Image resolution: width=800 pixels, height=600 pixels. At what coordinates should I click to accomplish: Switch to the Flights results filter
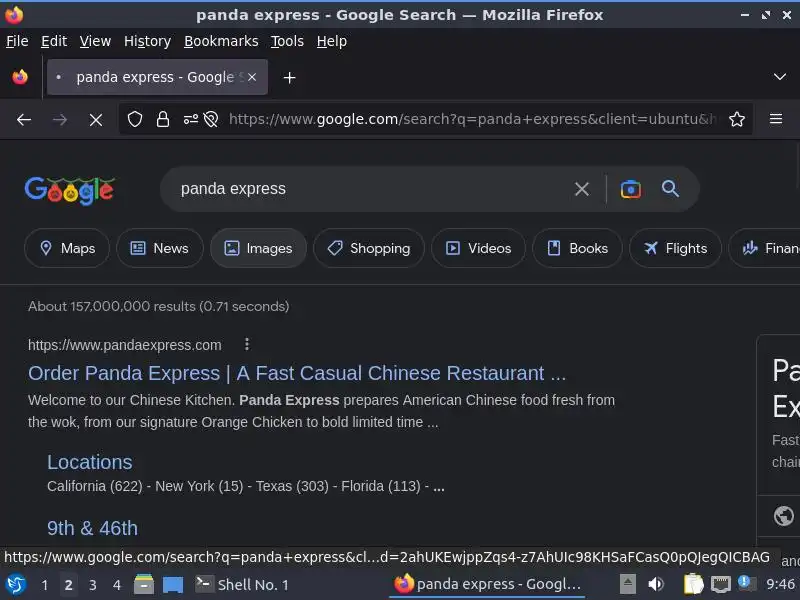[x=676, y=248]
